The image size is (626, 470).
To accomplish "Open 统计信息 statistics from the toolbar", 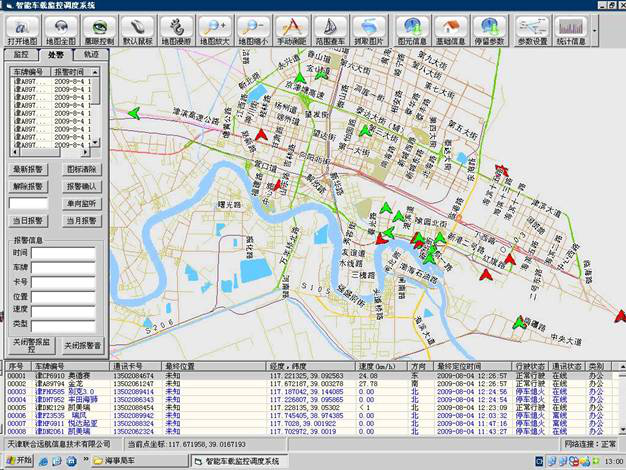I will pos(569,29).
